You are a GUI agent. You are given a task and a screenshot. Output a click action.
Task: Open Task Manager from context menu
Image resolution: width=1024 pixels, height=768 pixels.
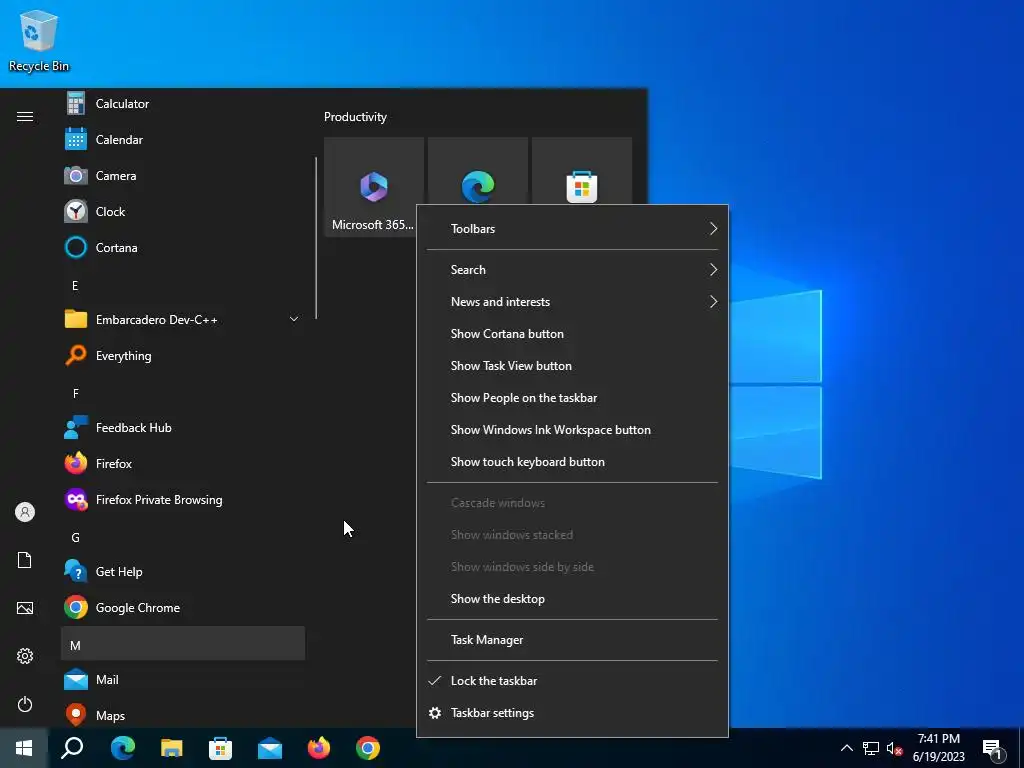(572, 640)
